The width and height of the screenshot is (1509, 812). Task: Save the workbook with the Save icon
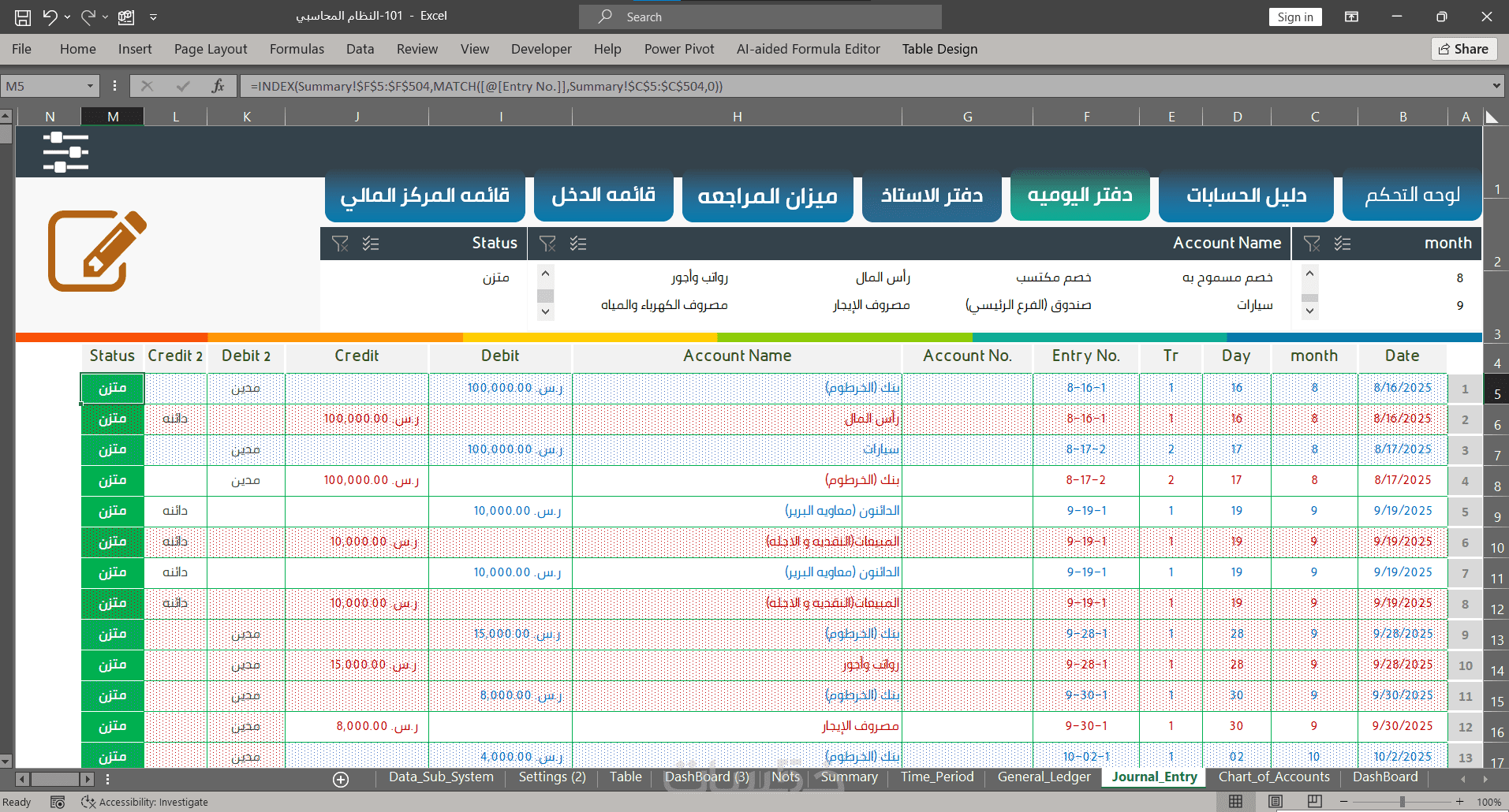pos(23,17)
